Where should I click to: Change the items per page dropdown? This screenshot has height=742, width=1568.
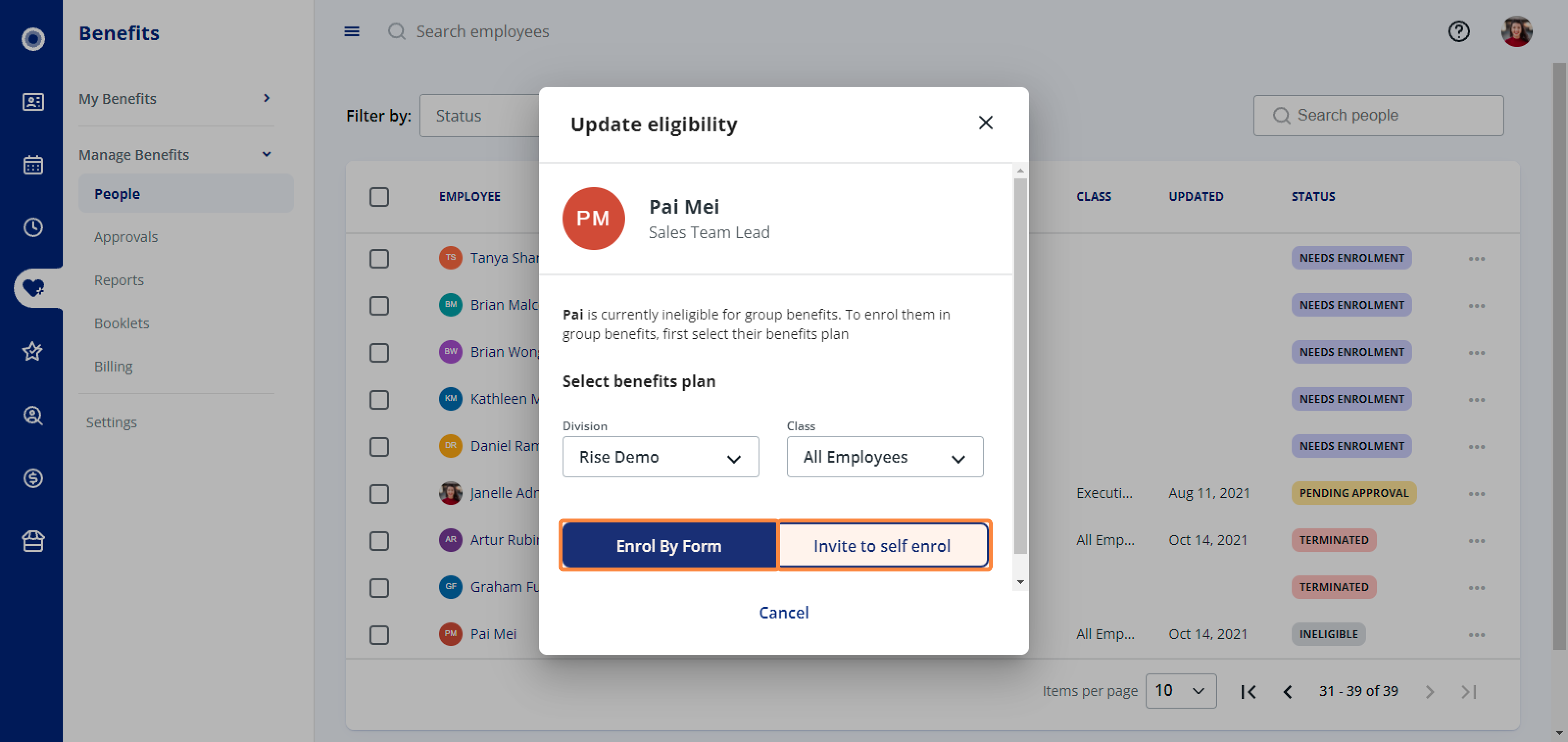click(1180, 690)
